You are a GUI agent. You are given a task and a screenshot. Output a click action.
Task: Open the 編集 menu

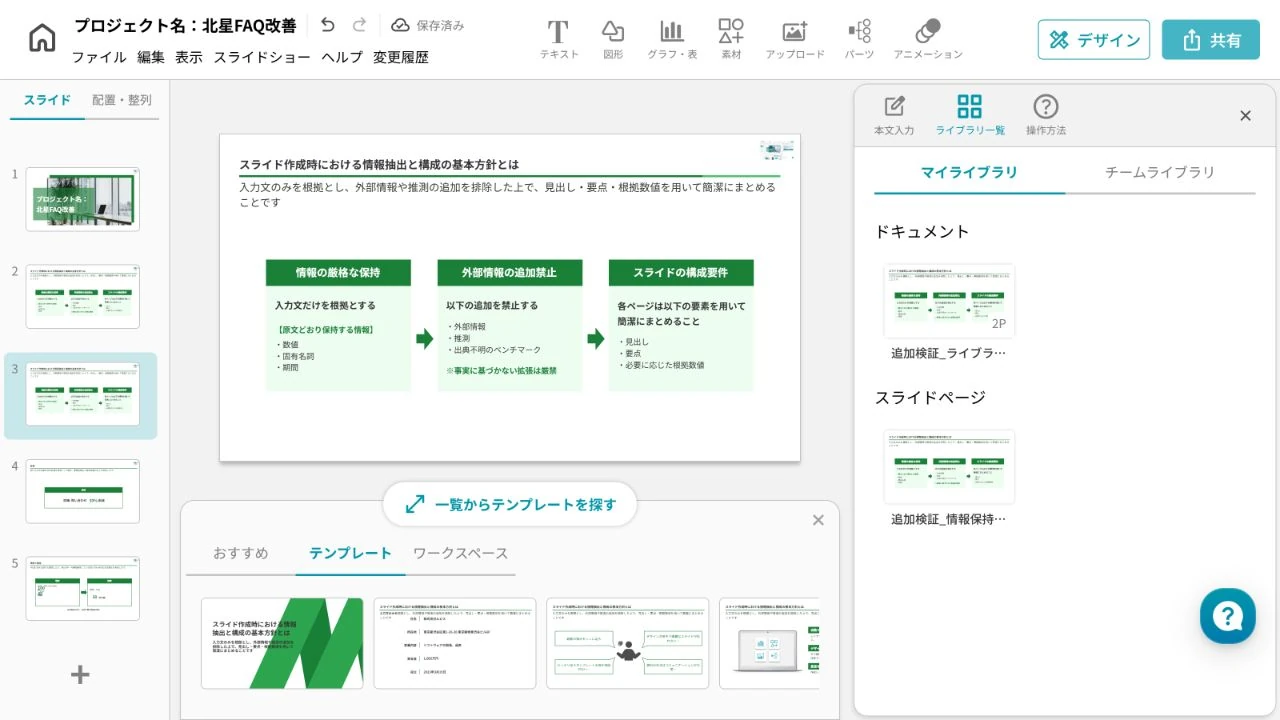tap(151, 57)
